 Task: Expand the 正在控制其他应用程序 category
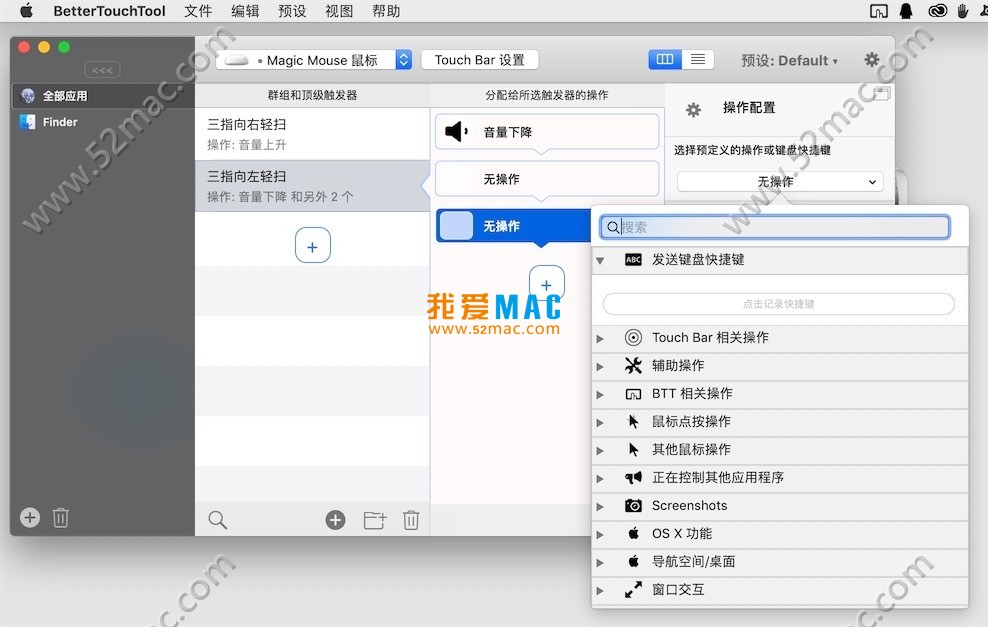point(600,478)
